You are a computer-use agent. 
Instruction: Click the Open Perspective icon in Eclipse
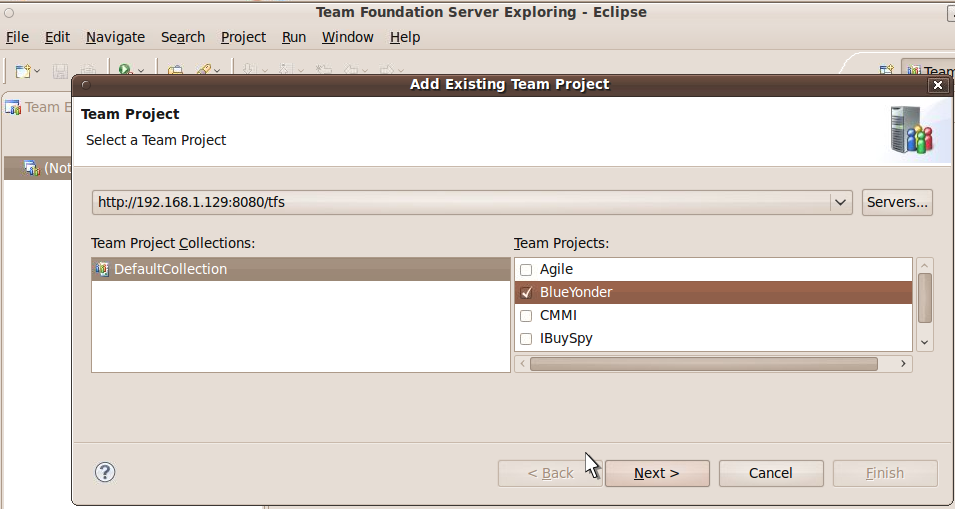[886, 71]
